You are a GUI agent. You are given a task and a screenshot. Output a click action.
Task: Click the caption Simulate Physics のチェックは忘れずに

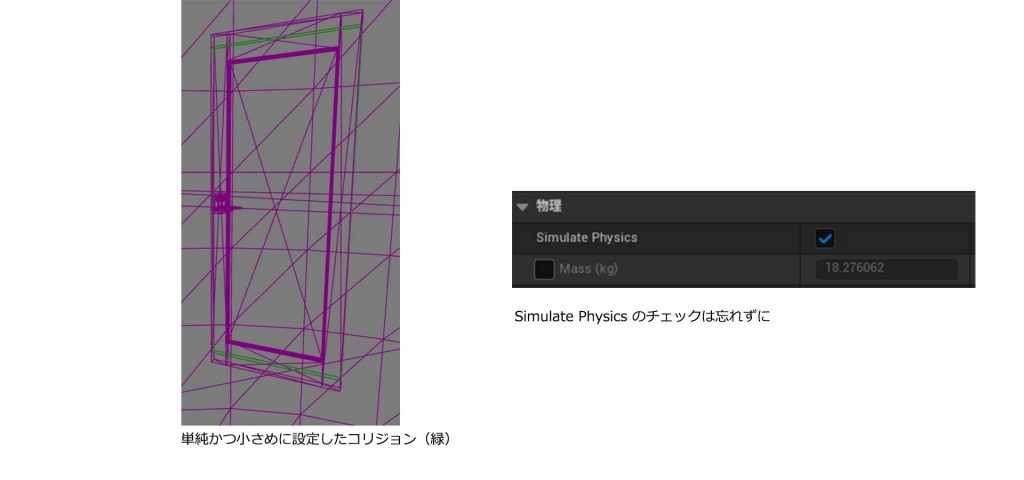[x=642, y=317]
